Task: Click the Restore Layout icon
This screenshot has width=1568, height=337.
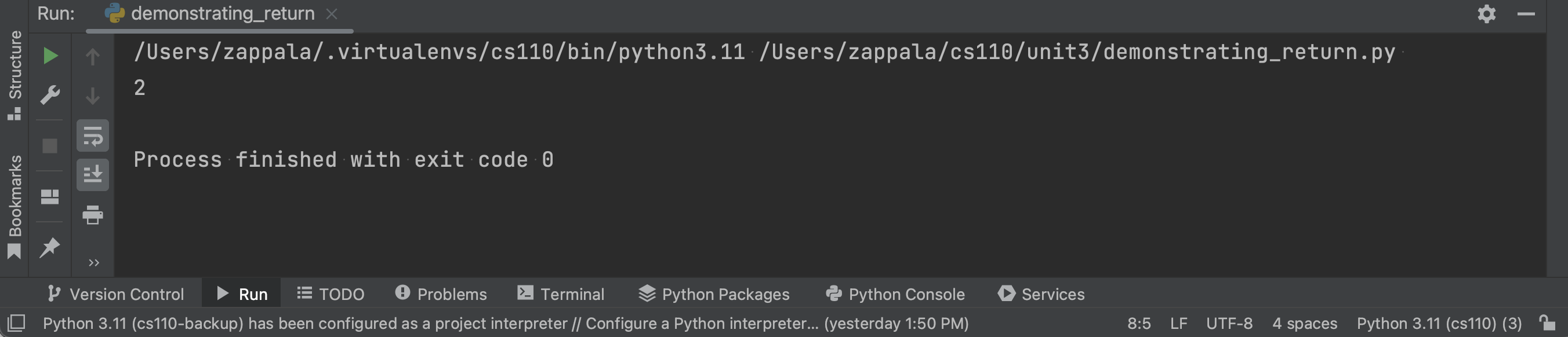Action: [x=50, y=196]
